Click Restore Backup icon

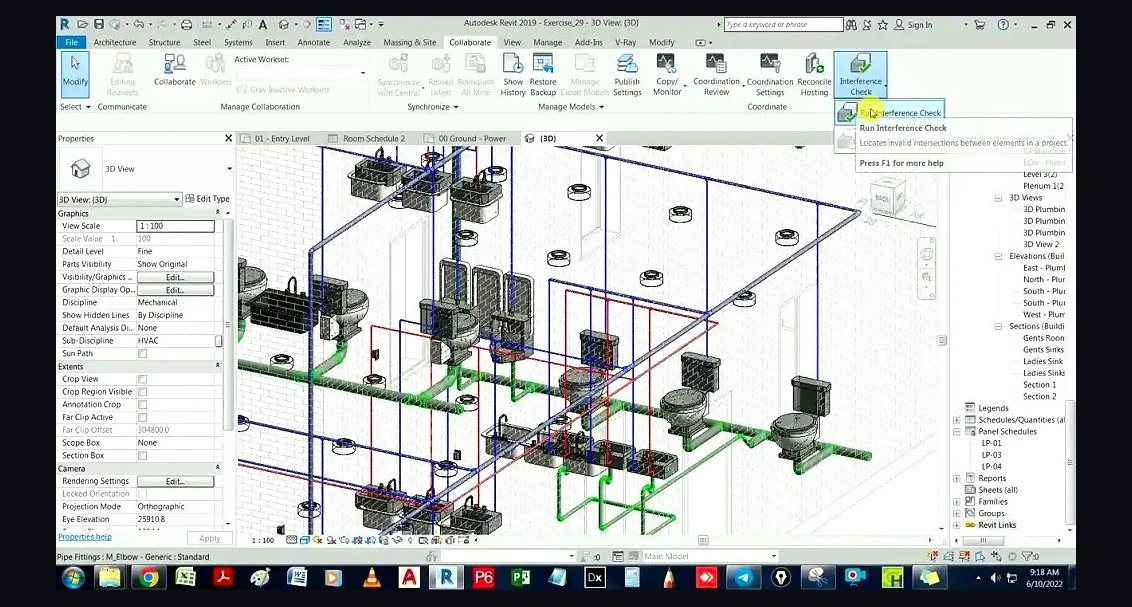[543, 74]
